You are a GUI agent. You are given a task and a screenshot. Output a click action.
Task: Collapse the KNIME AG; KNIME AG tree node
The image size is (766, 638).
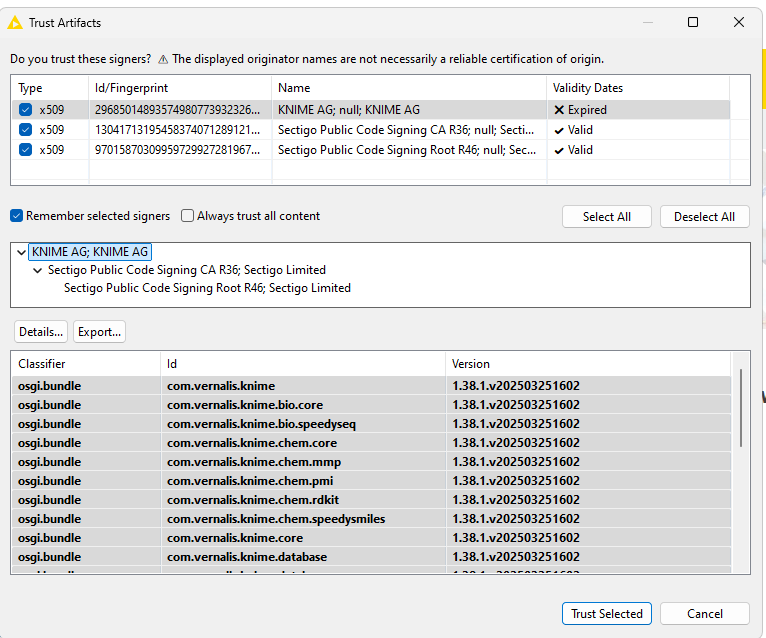[21, 252]
